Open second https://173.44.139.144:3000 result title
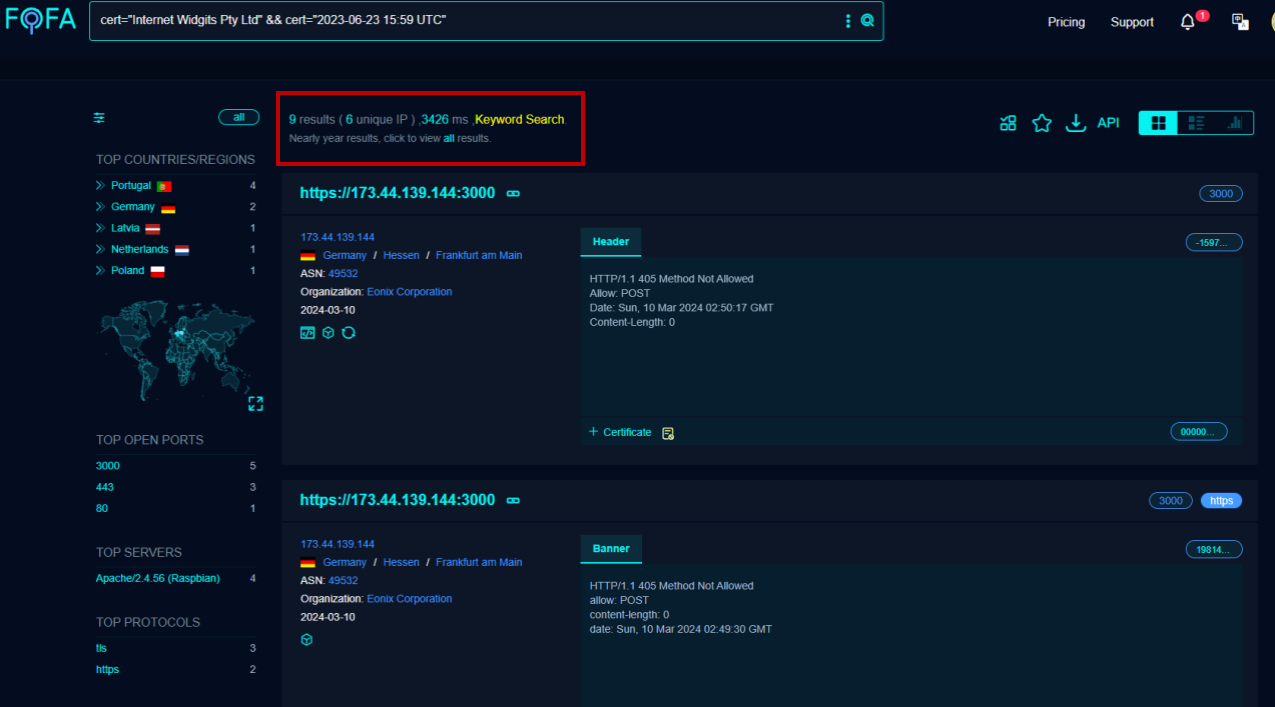The image size is (1275, 707). [x=397, y=500]
